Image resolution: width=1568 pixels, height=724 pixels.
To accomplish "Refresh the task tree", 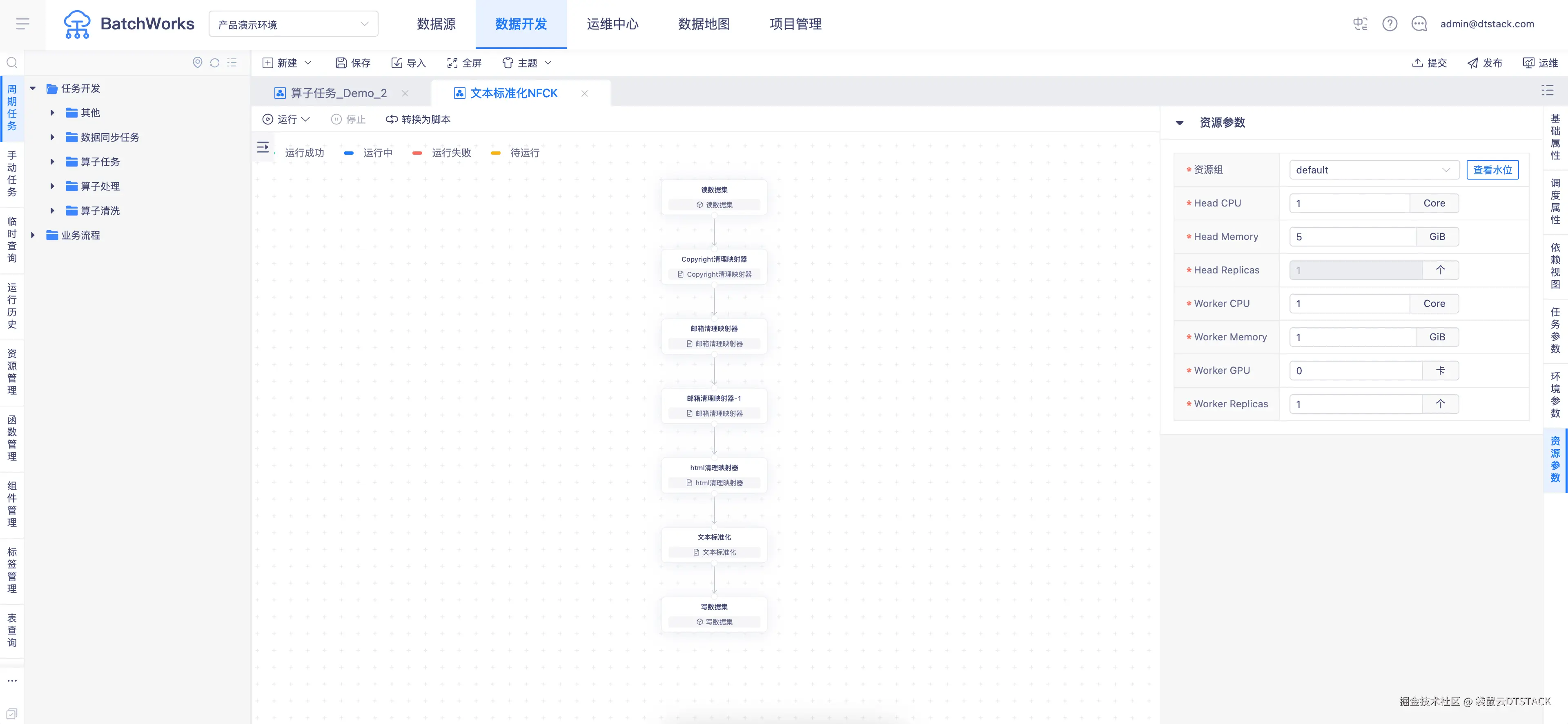I will pyautogui.click(x=215, y=63).
